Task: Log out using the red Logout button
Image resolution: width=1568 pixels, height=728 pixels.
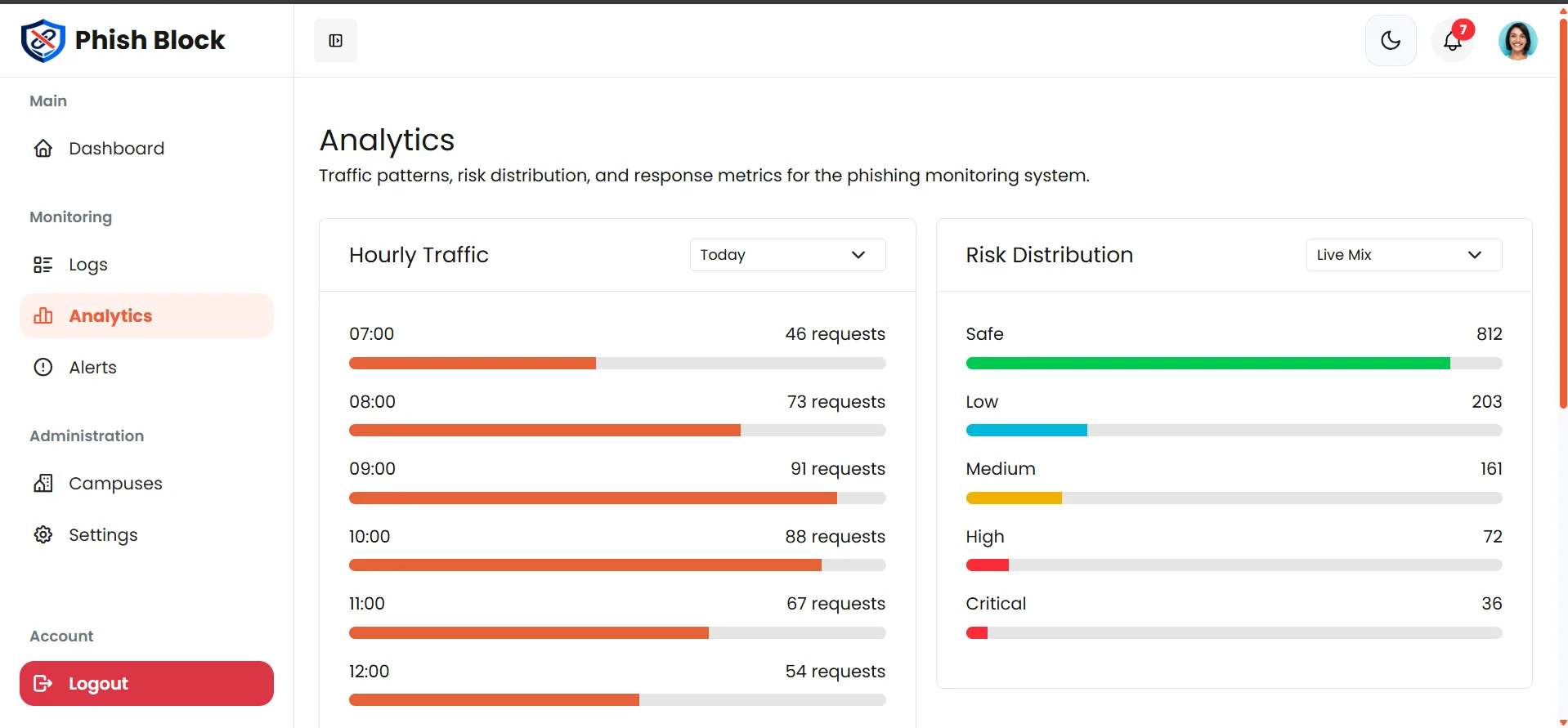Action: pos(147,683)
